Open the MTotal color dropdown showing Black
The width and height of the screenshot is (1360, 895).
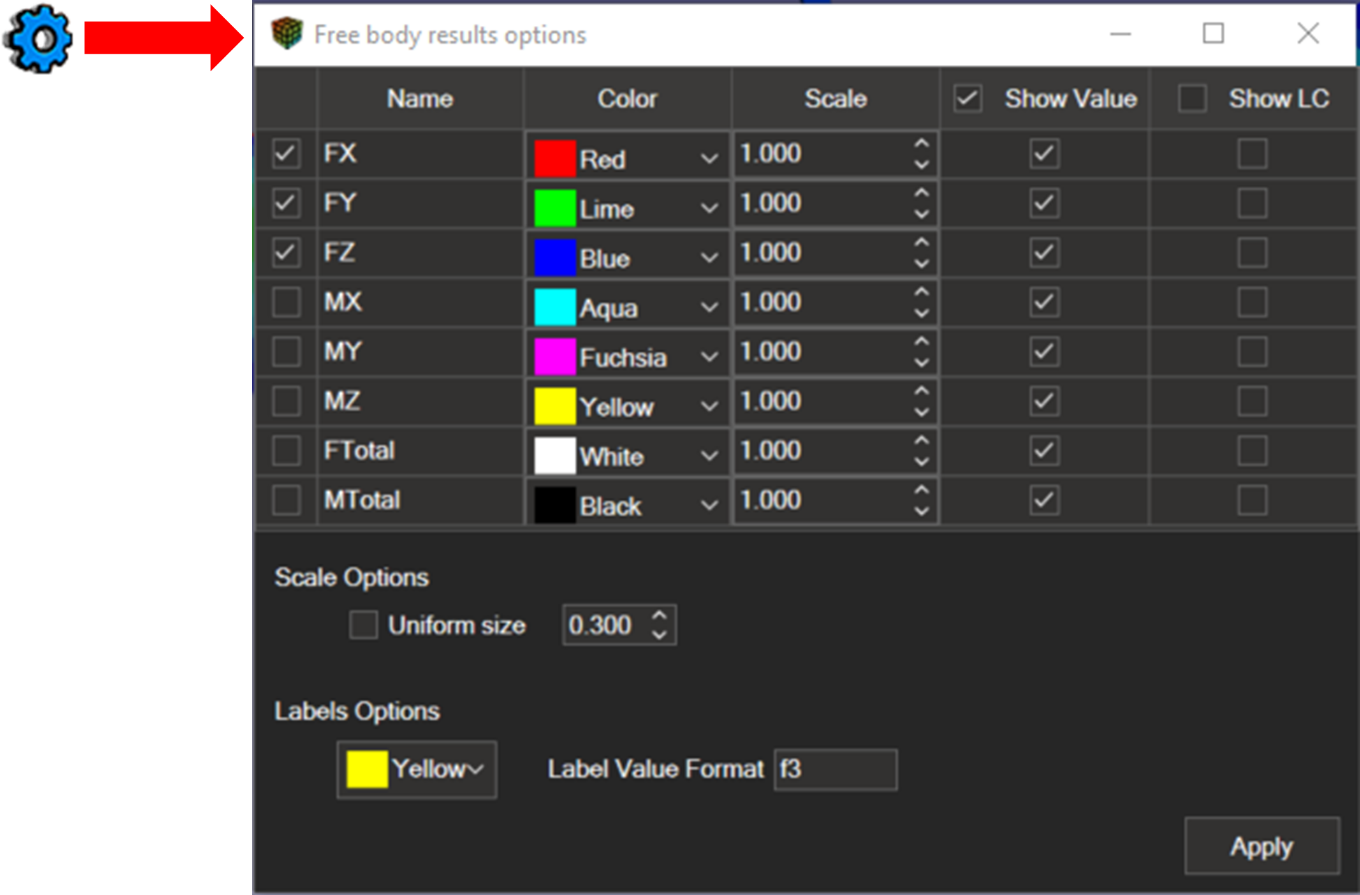(x=626, y=505)
